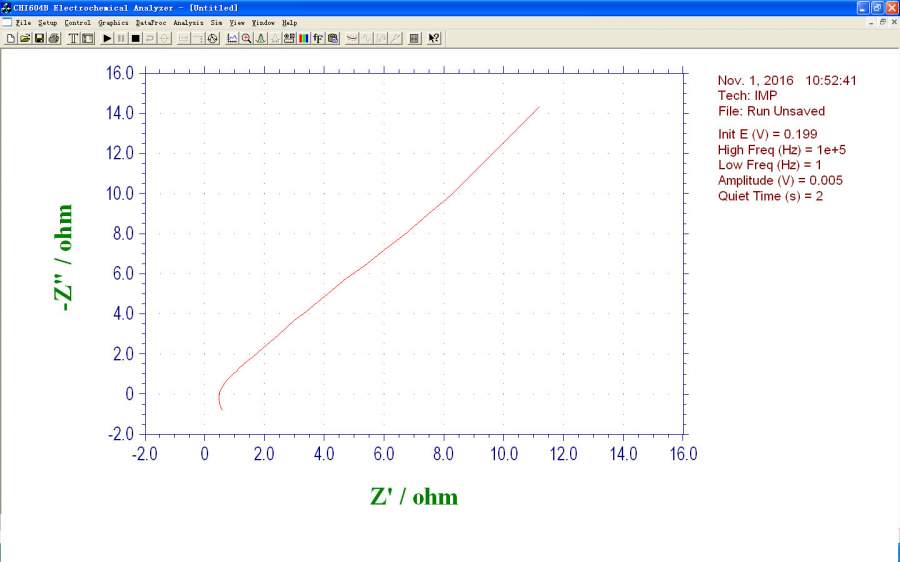This screenshot has height=562, width=900.
Task: Copy plot to clipboard icon
Action: [x=332, y=38]
